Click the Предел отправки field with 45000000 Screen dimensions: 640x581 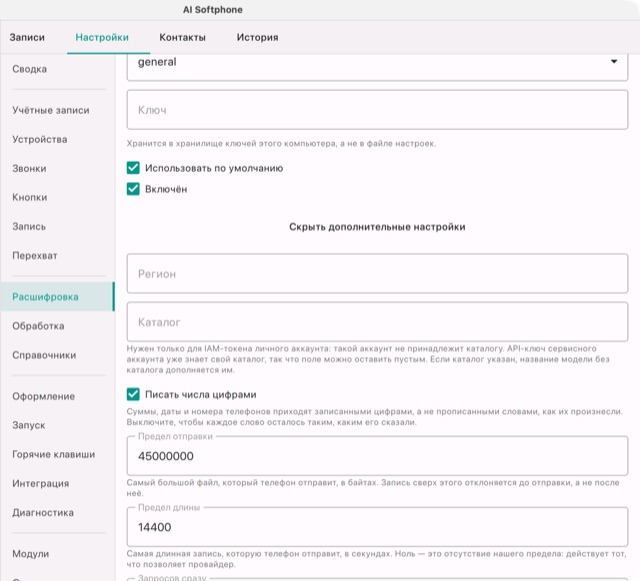click(377, 456)
